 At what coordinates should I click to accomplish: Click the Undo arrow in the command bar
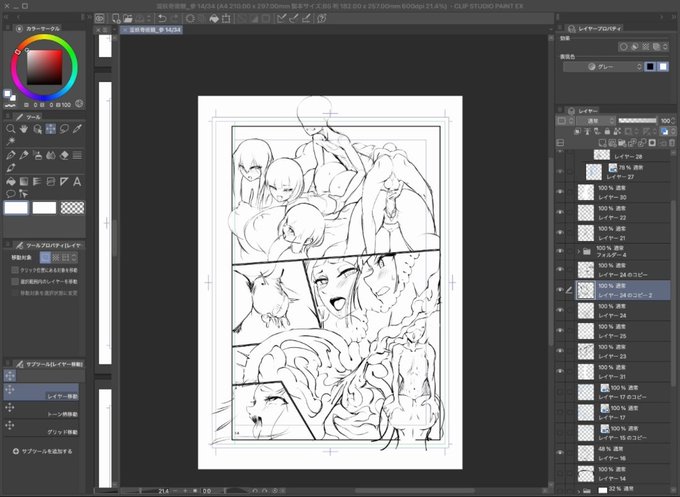(162, 19)
